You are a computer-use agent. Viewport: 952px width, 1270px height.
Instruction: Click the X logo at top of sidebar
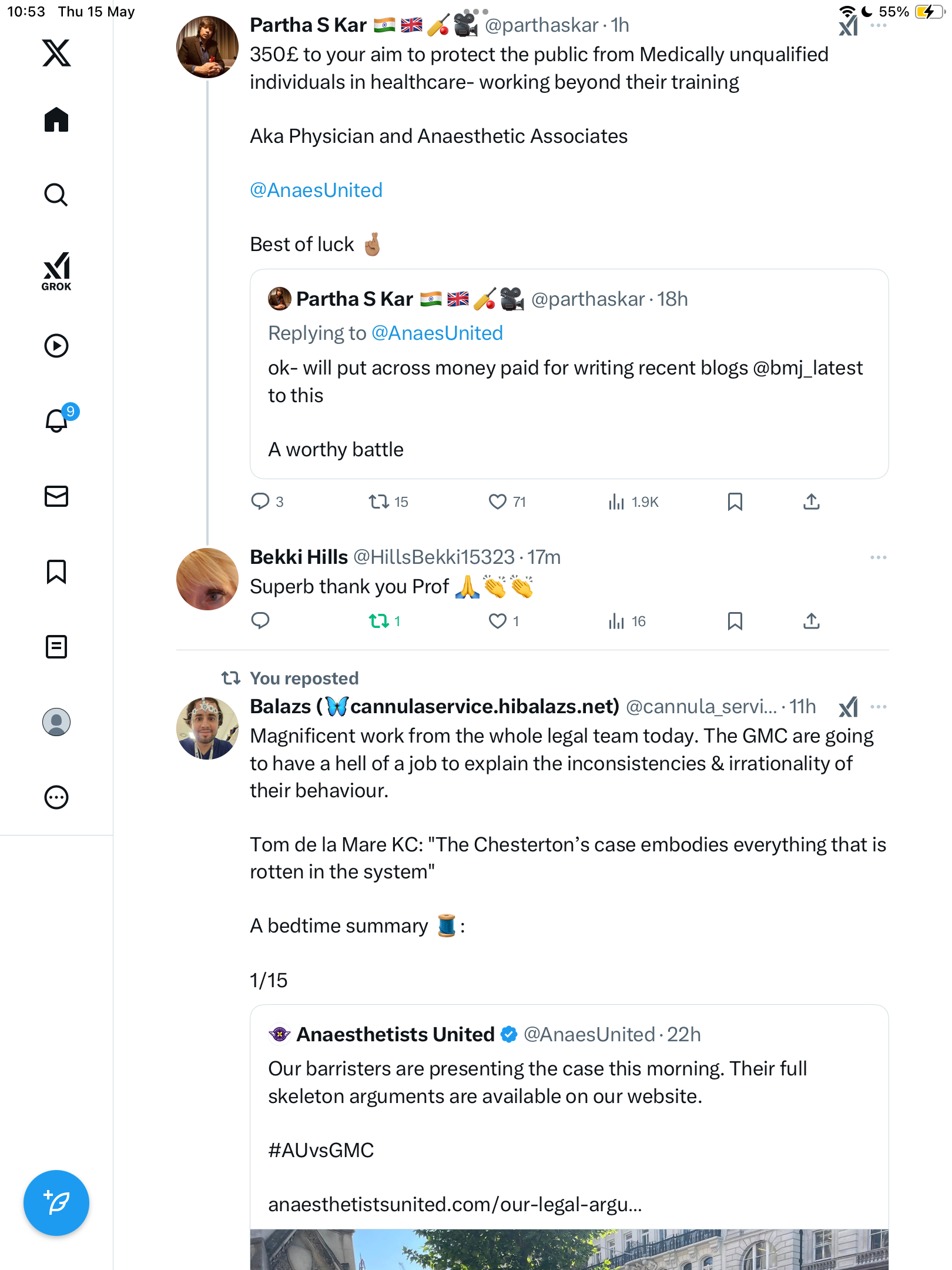point(56,53)
